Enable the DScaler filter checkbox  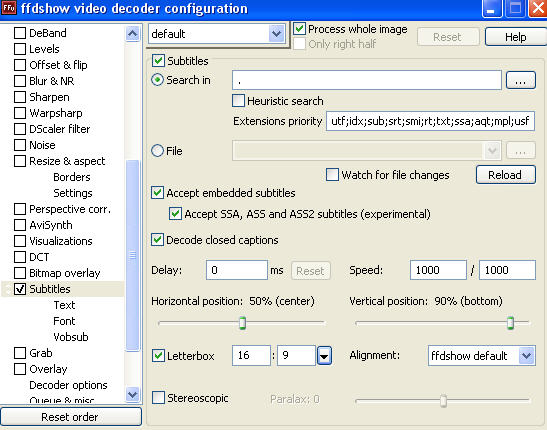(20, 129)
